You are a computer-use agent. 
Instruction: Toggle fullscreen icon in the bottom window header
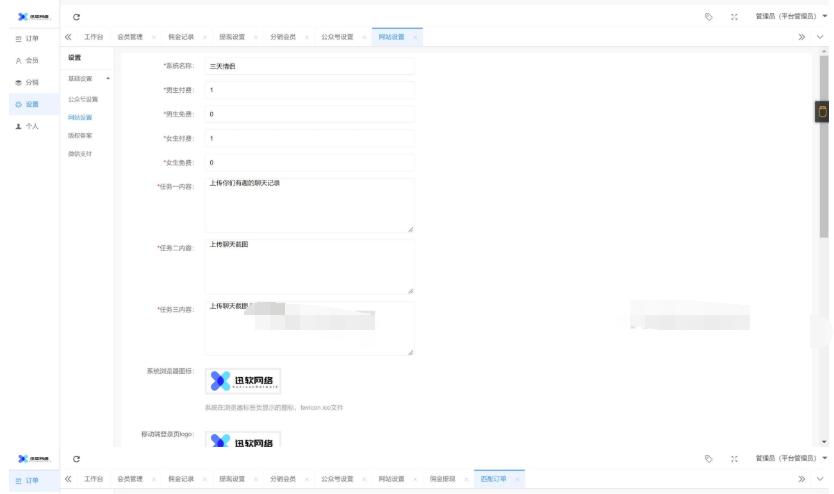(734, 459)
